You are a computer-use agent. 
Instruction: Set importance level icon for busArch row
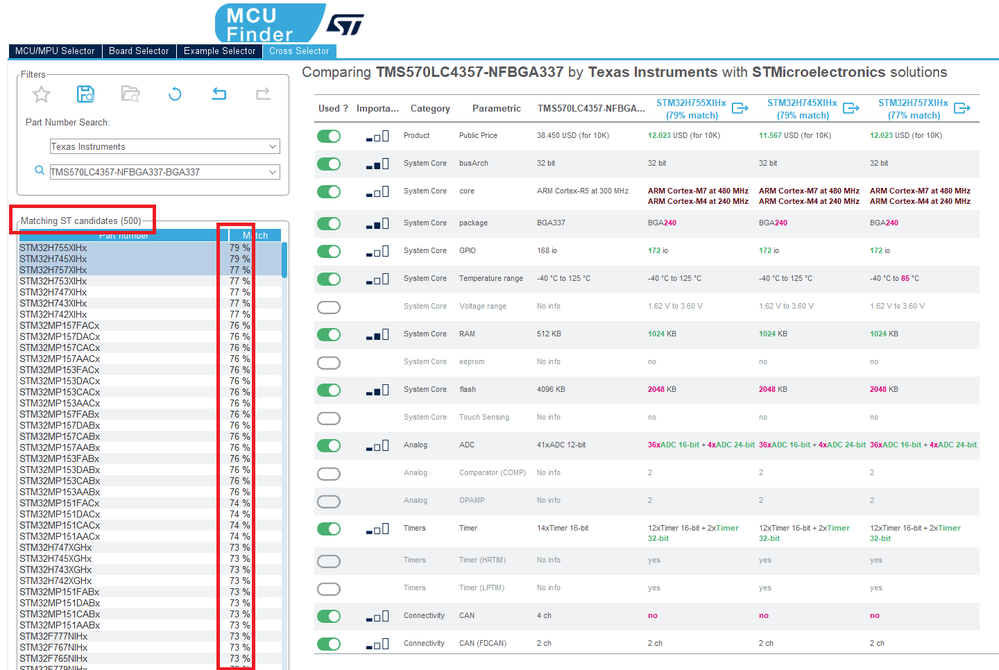pyautogui.click(x=377, y=164)
